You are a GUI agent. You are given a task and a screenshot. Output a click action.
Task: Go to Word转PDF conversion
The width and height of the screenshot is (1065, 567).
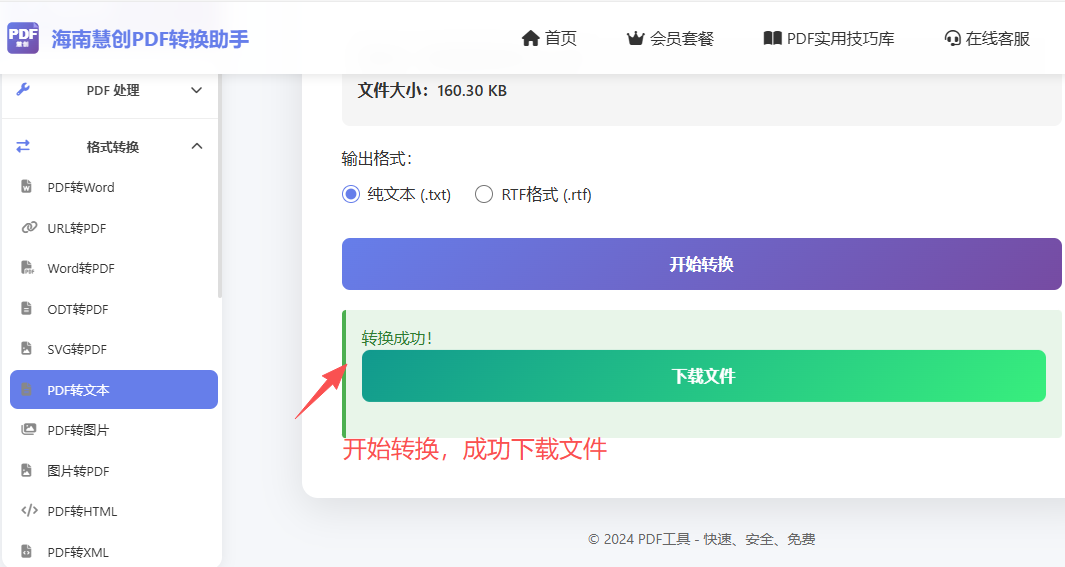click(113, 268)
